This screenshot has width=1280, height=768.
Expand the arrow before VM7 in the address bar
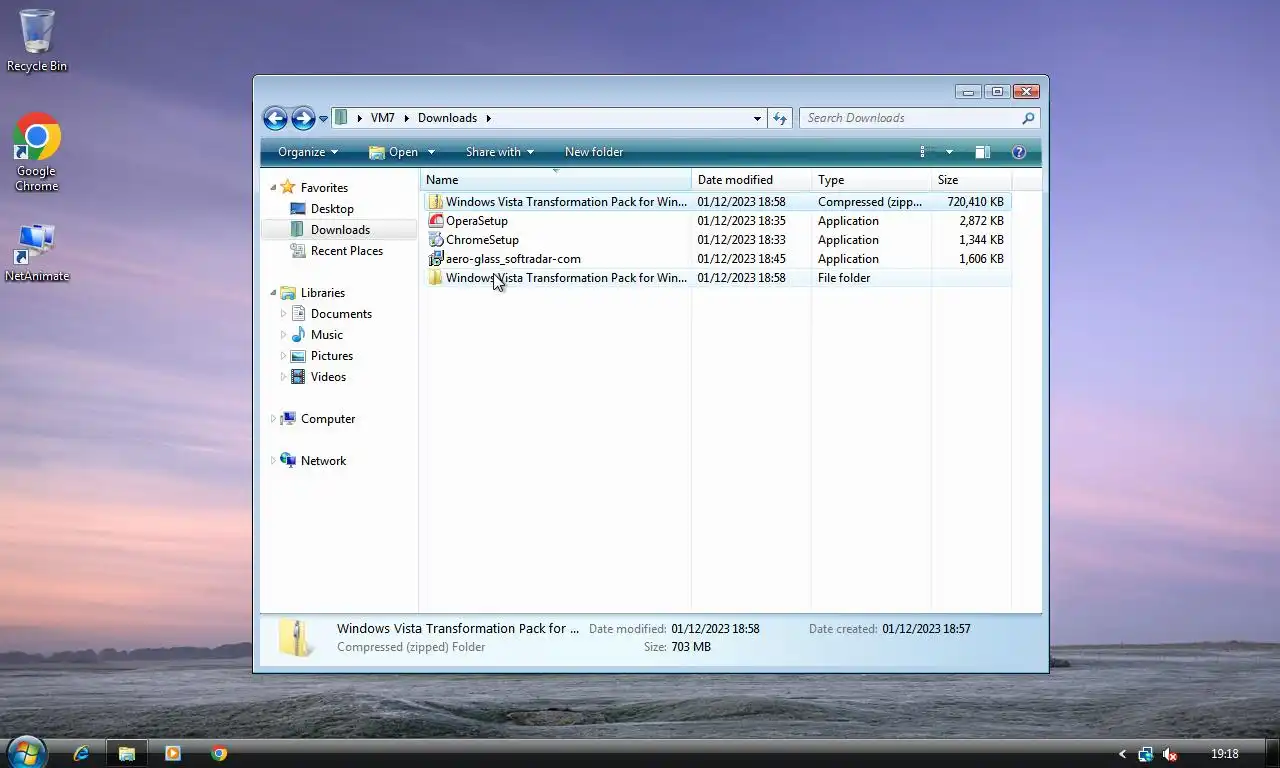[359, 118]
